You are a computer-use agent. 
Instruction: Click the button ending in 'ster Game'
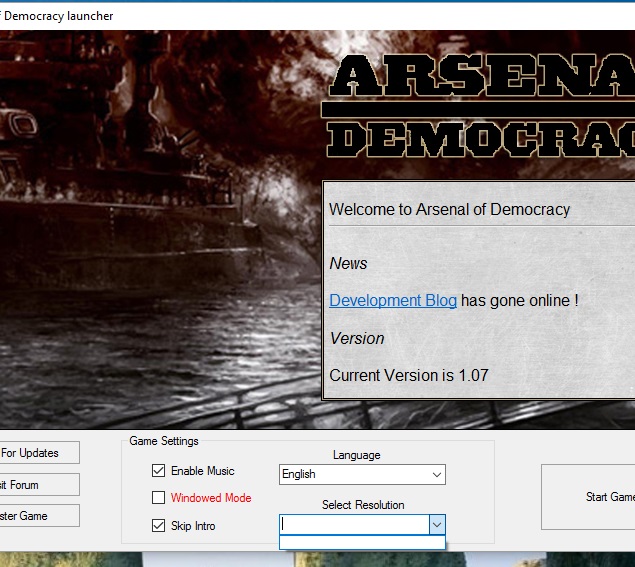[39, 516]
